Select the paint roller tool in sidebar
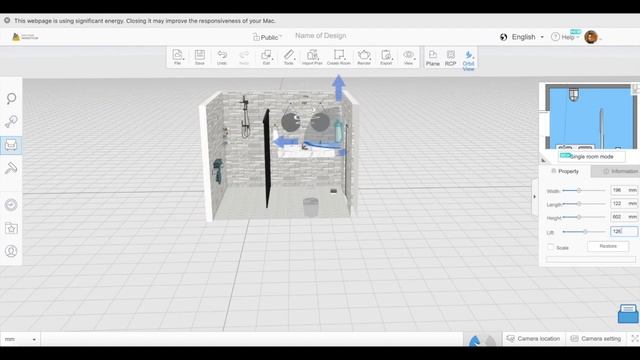 coord(11,168)
